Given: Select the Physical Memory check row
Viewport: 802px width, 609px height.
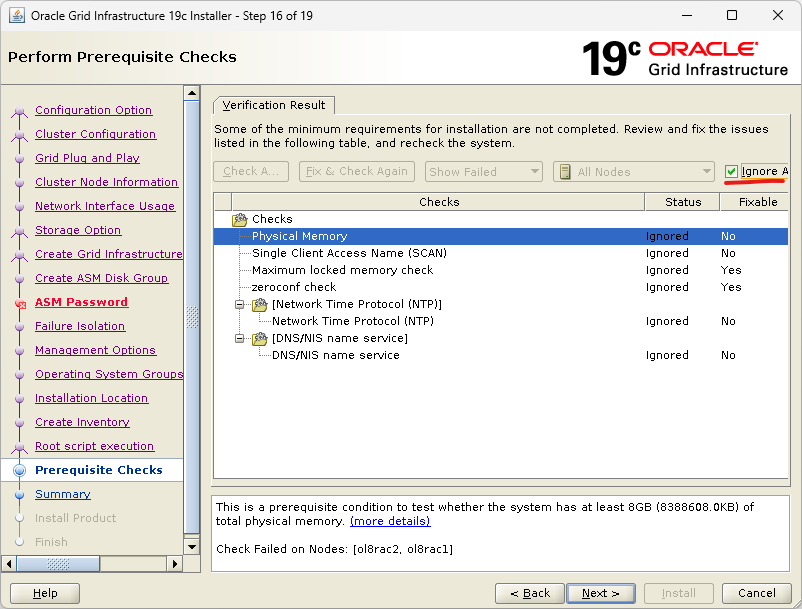Looking at the screenshot, I should click(x=501, y=236).
